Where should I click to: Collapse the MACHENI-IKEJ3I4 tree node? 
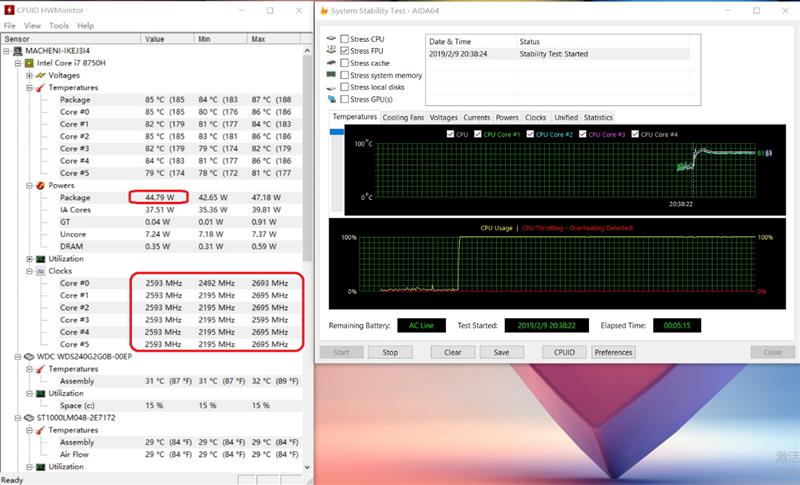pyautogui.click(x=7, y=50)
